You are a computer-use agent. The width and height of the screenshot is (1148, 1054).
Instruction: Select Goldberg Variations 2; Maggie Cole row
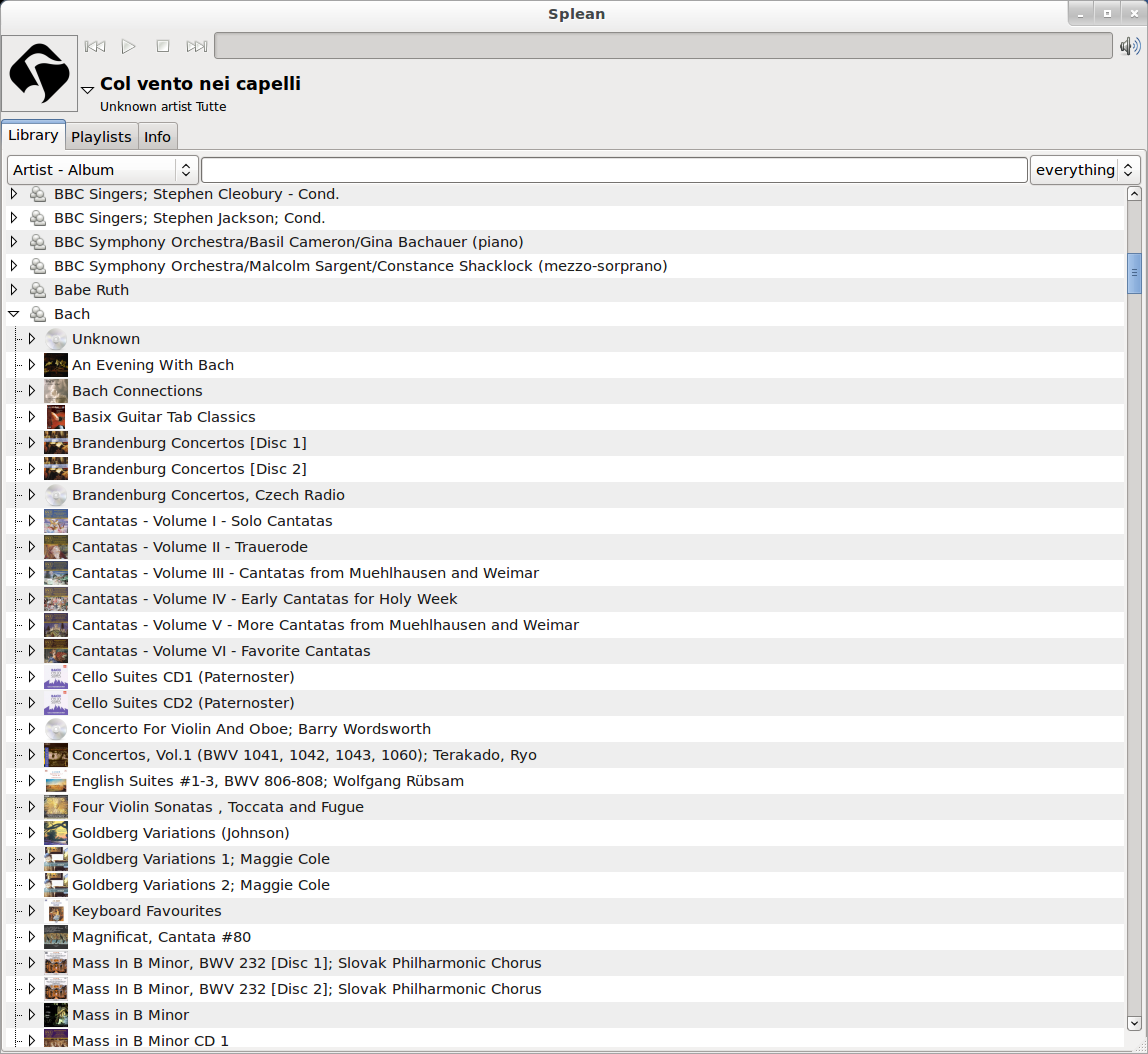click(564, 885)
